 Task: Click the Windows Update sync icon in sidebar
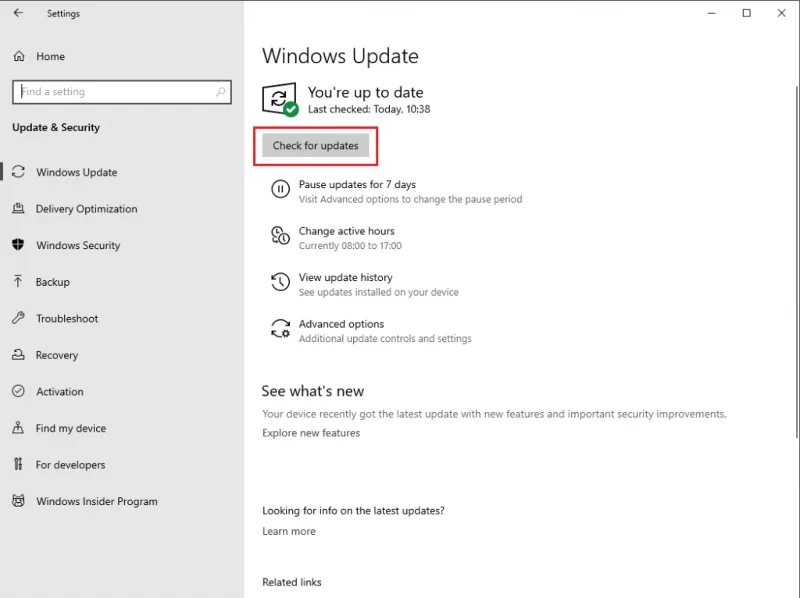[18, 172]
